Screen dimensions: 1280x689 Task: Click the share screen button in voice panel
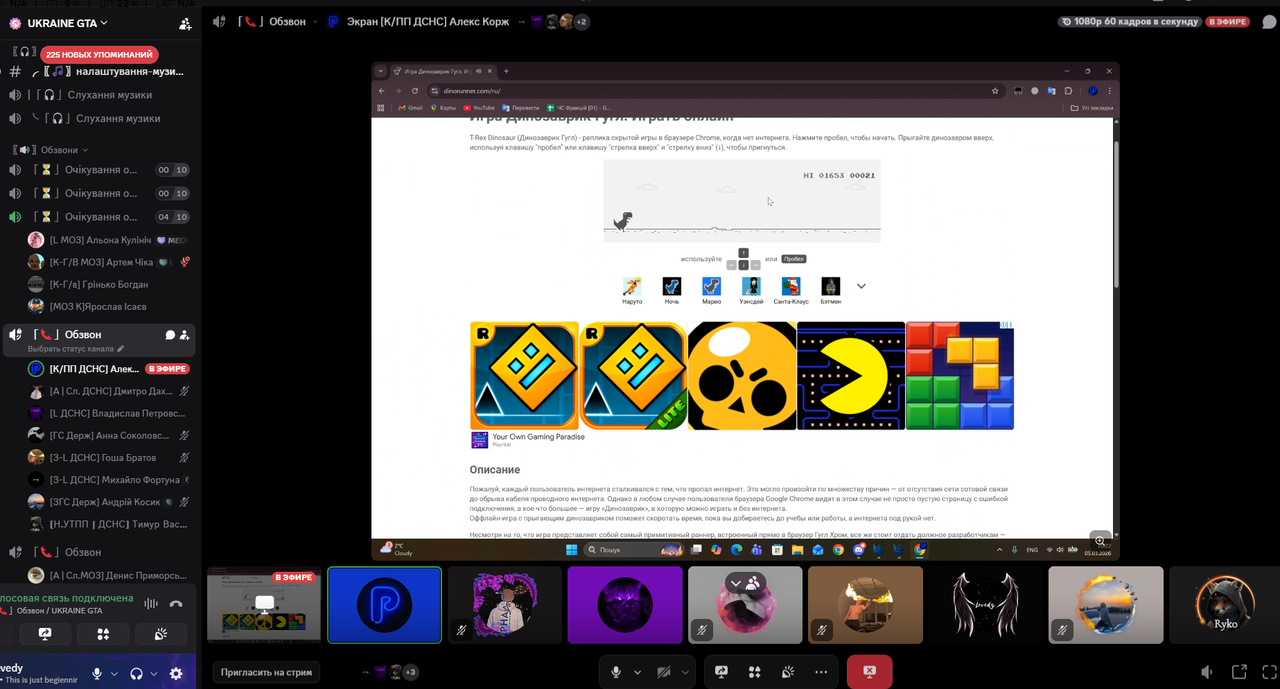tap(45, 634)
